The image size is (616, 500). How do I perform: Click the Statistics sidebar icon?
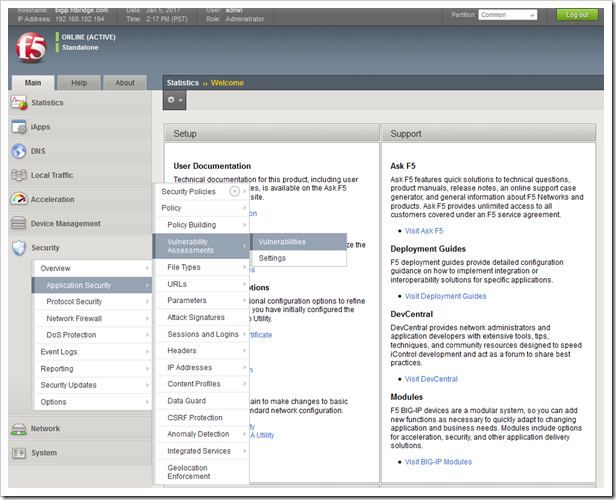pyautogui.click(x=19, y=103)
